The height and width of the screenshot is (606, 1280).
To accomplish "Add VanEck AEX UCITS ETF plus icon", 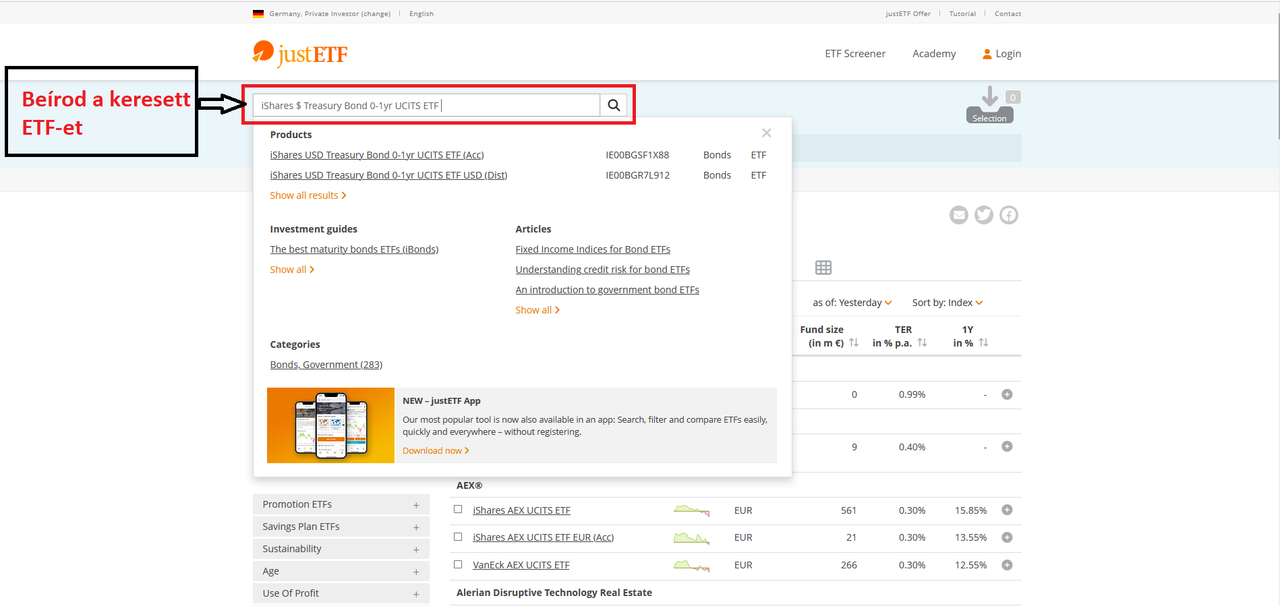I will 1007,565.
